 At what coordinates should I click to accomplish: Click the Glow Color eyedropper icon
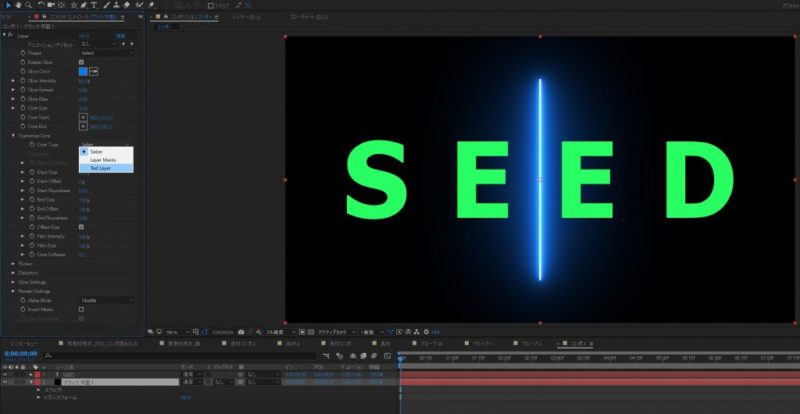click(x=95, y=71)
